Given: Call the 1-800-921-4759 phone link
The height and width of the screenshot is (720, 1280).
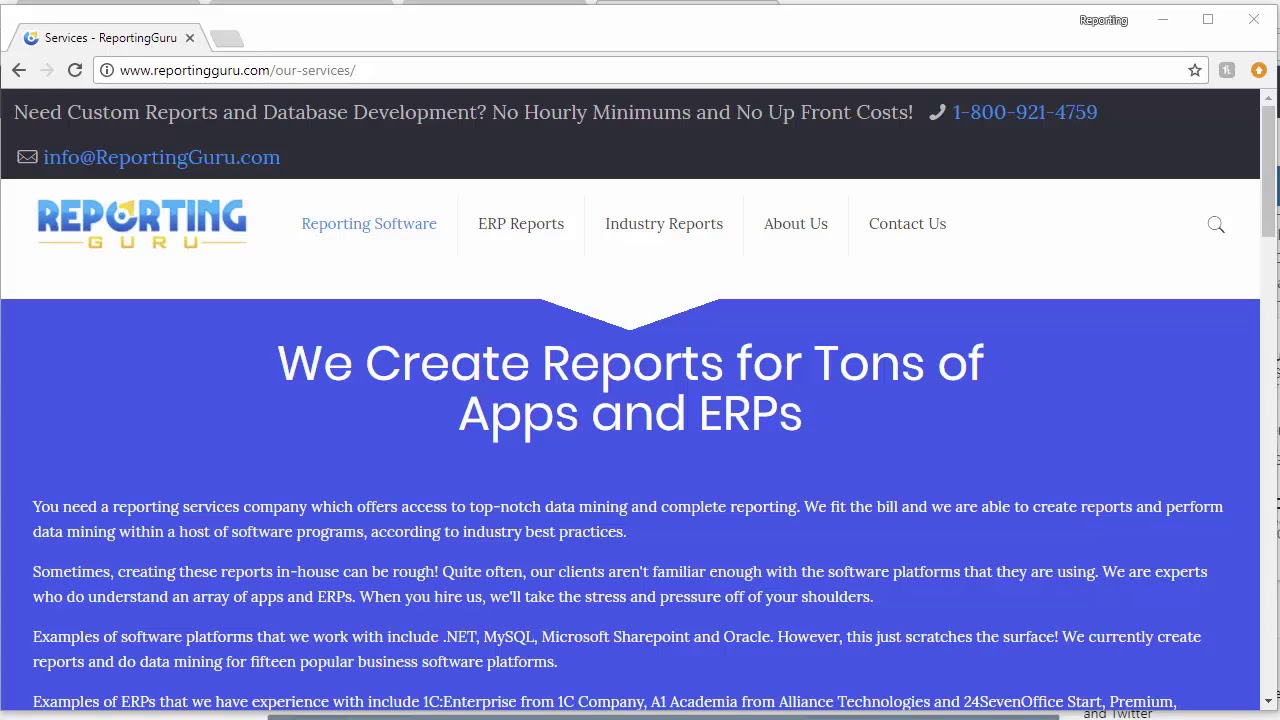Looking at the screenshot, I should 1024,112.
